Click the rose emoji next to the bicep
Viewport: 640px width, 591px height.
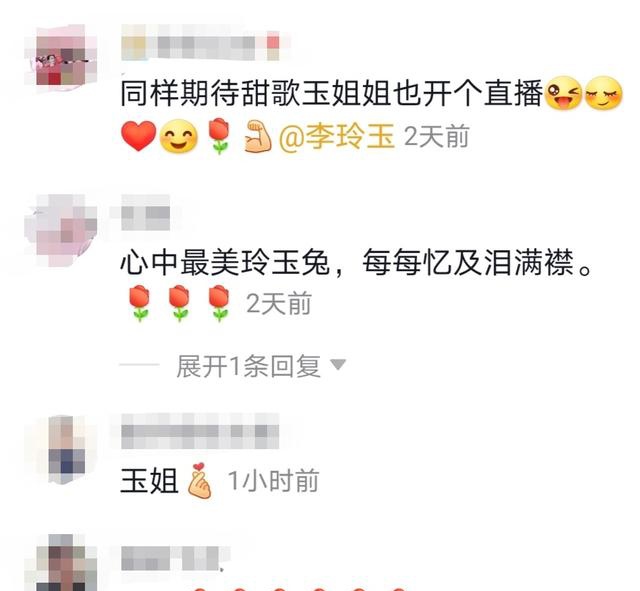pos(219,136)
